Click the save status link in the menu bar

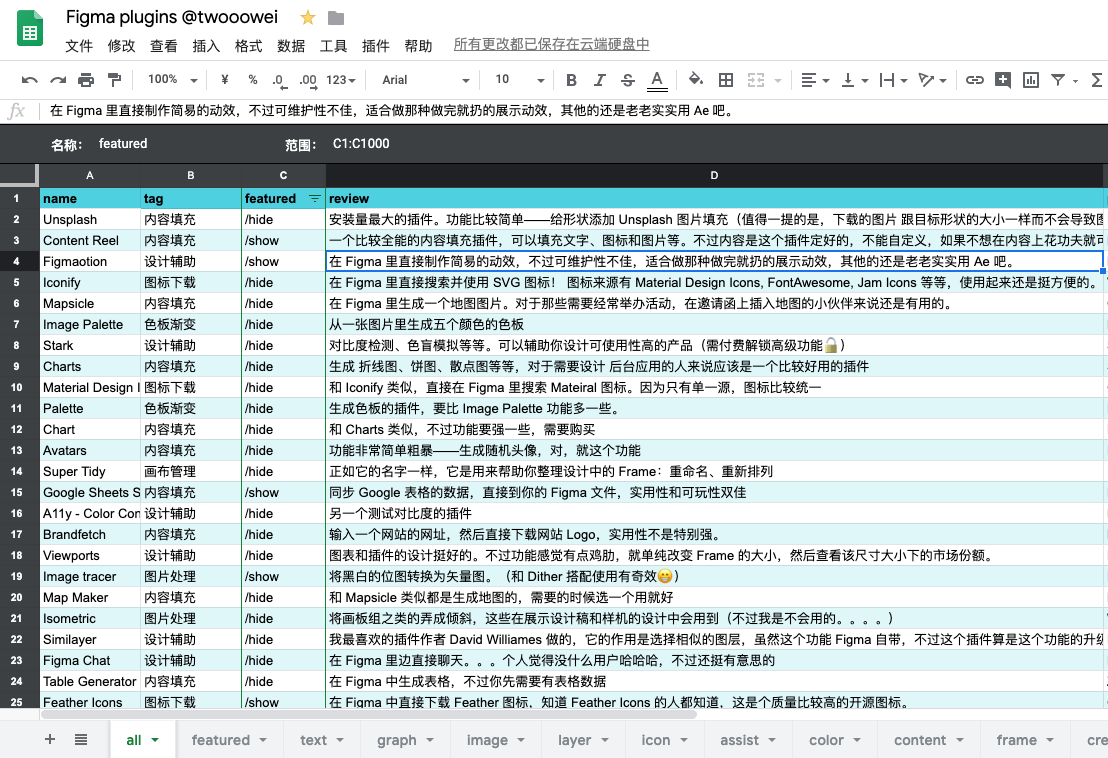[551, 45]
